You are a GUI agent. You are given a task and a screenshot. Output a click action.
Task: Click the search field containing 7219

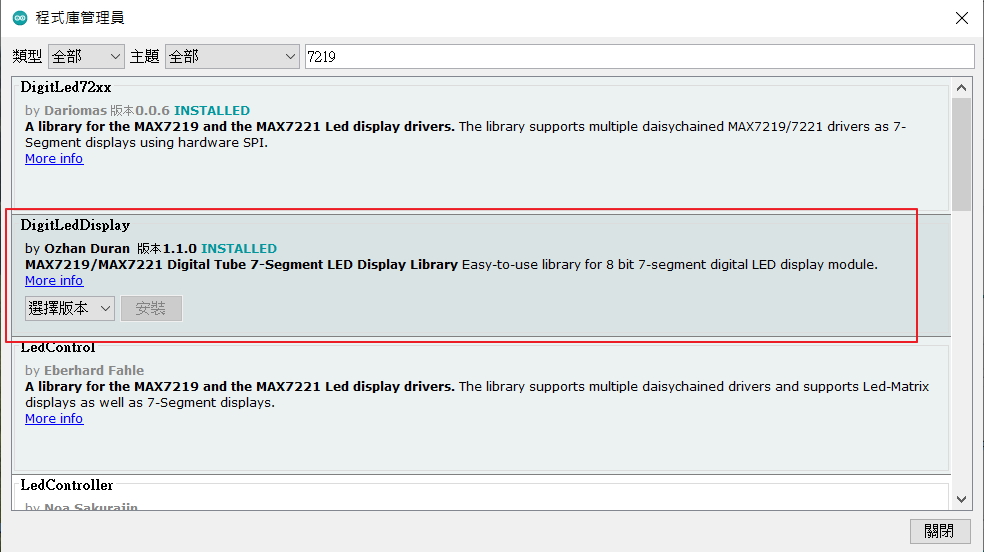coord(638,57)
